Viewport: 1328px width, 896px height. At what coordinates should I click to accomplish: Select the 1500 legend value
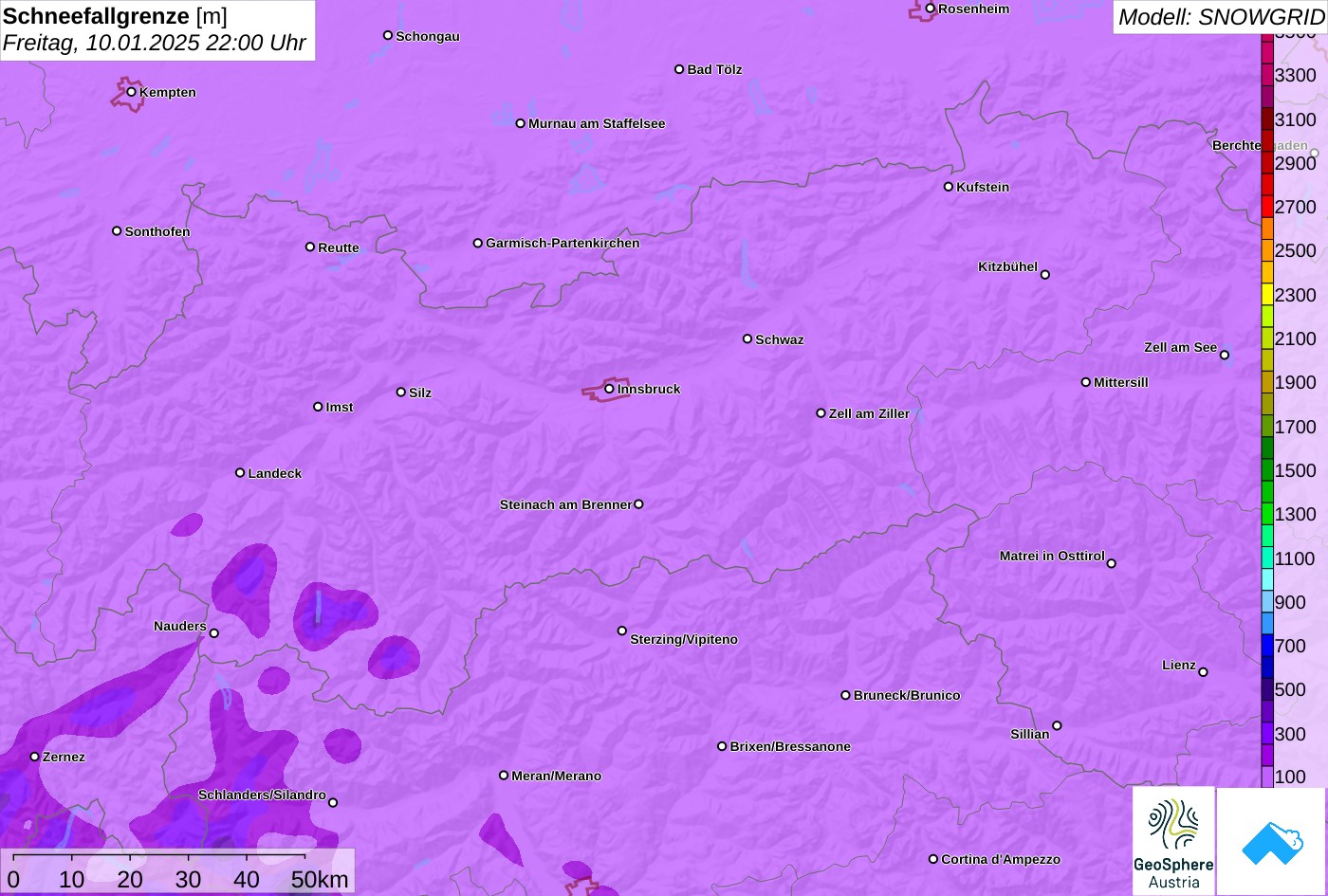1296,470
